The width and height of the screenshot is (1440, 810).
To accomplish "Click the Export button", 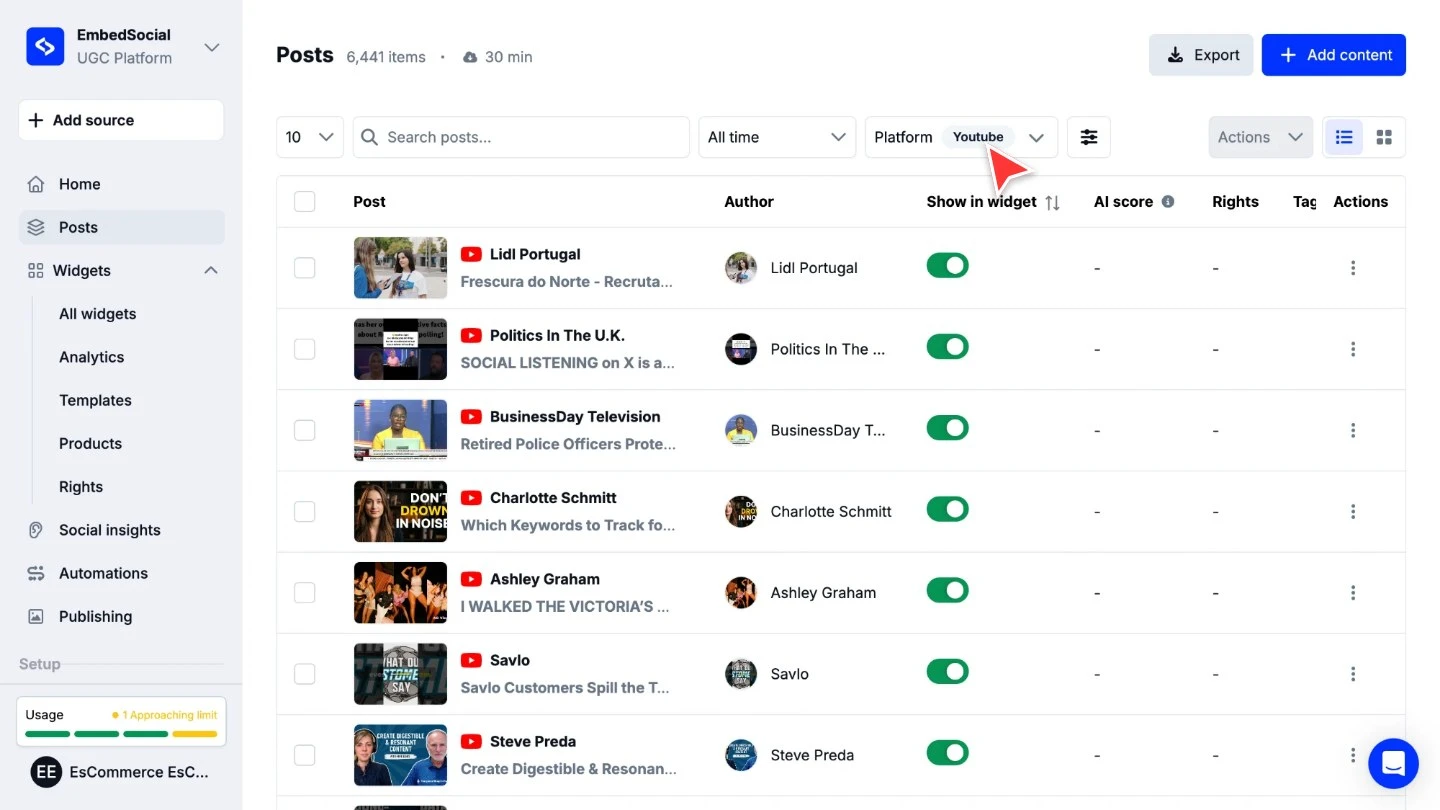I will point(1201,55).
